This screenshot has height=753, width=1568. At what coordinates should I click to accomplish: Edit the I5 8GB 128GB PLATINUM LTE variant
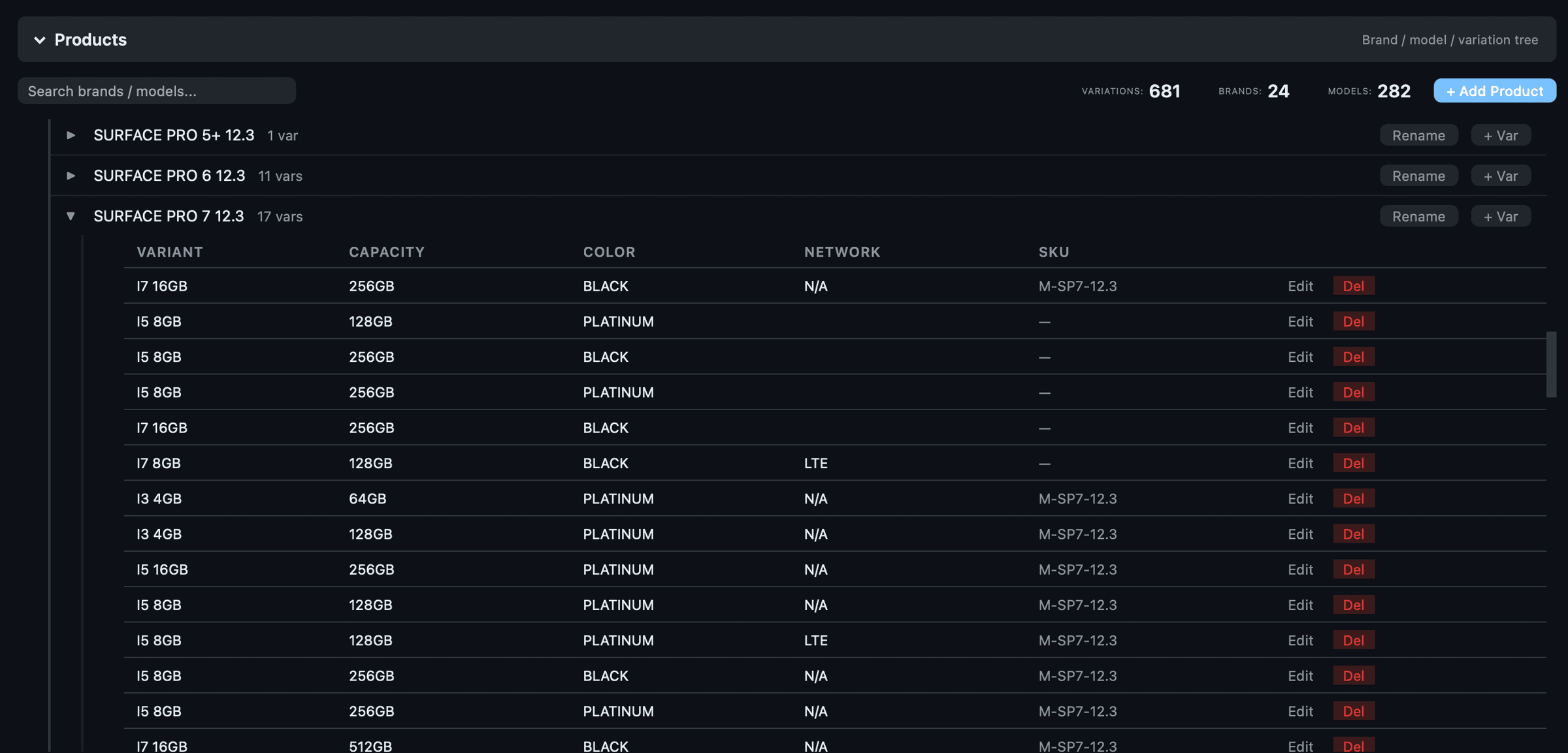(1300, 640)
